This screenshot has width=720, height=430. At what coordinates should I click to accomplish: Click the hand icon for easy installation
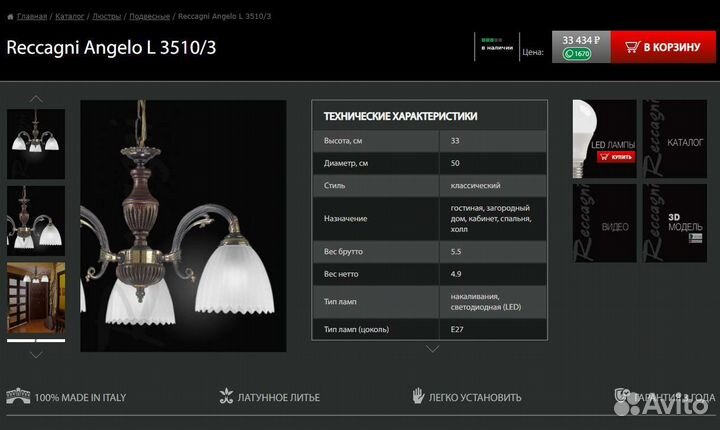coord(418,397)
